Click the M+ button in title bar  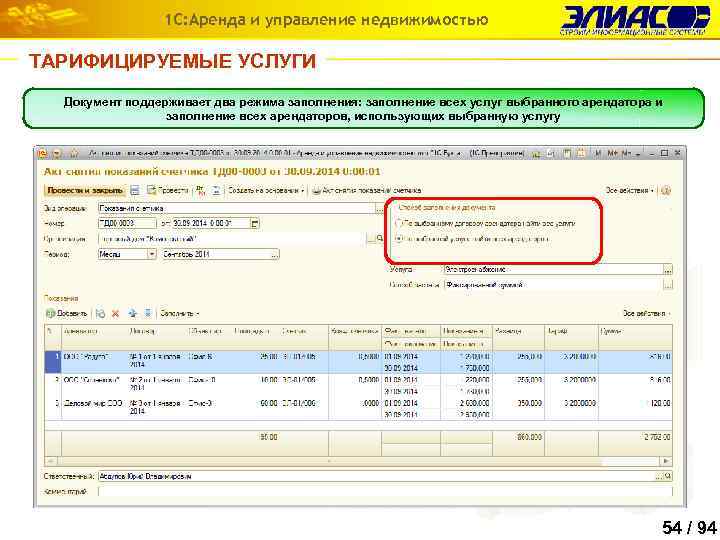[x=613, y=153]
